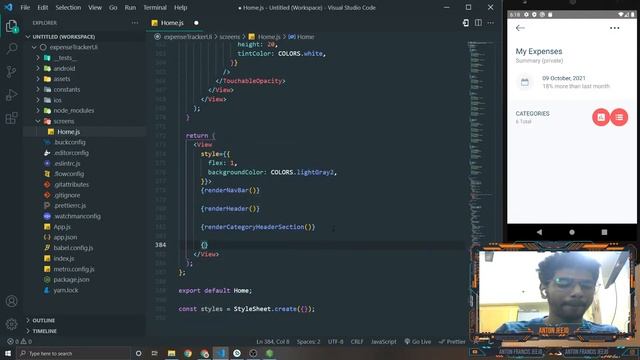
Task: Click the Prettier status bar button
Action: (x=452, y=342)
